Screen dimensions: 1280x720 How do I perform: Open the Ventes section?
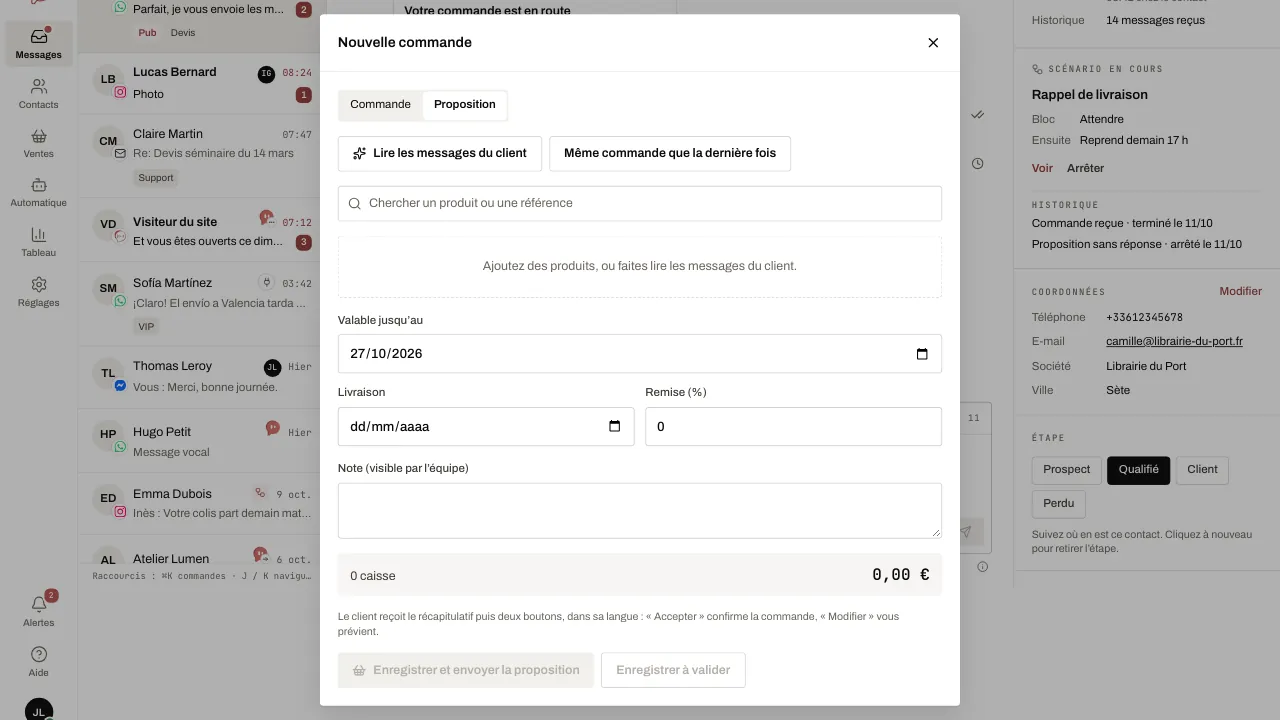pos(38,143)
